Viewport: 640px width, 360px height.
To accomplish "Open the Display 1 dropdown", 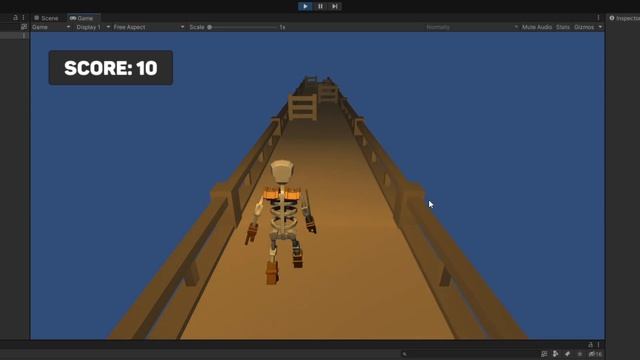I will 93,27.
